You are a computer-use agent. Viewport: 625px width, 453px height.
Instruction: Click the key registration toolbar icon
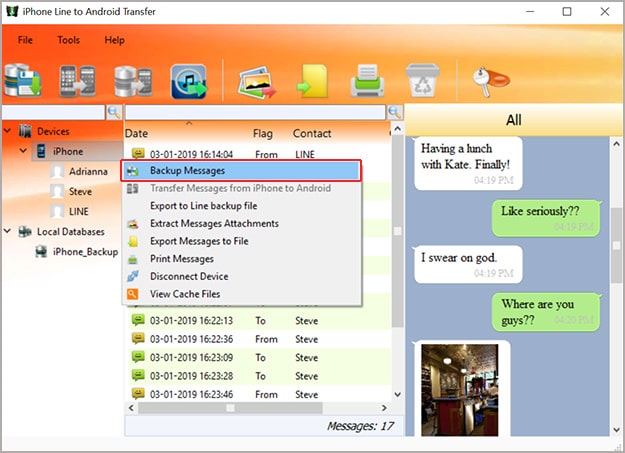486,79
